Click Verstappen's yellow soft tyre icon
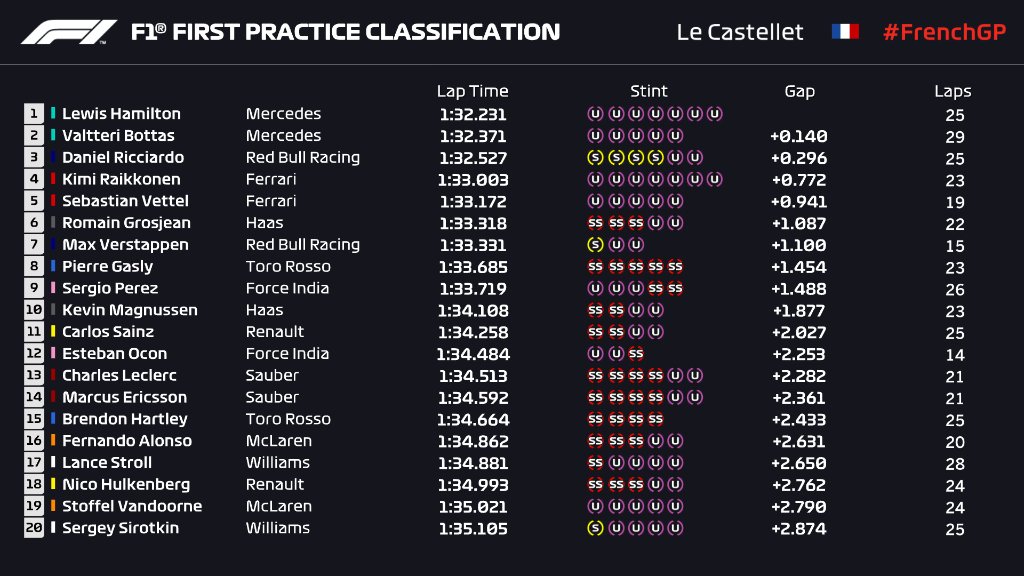 (595, 244)
